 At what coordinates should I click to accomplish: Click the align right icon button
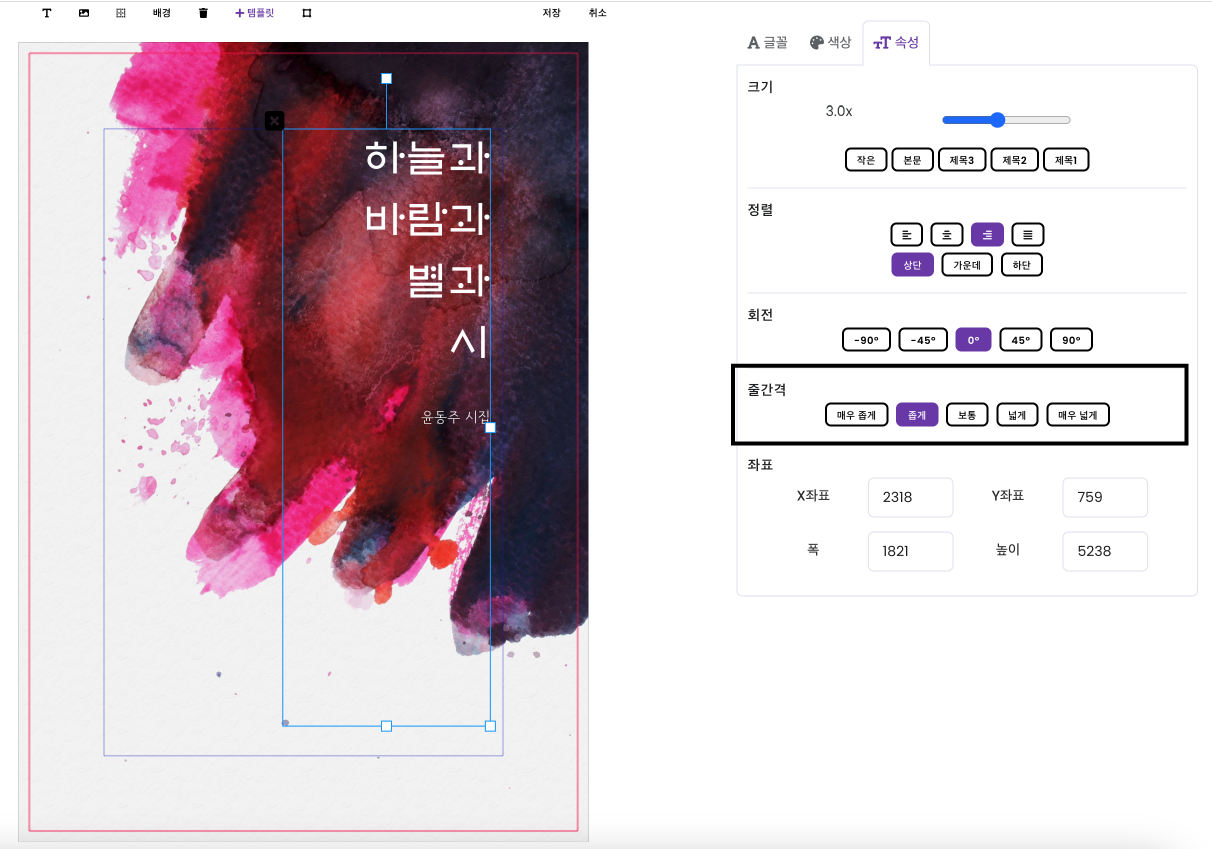[x=987, y=235]
